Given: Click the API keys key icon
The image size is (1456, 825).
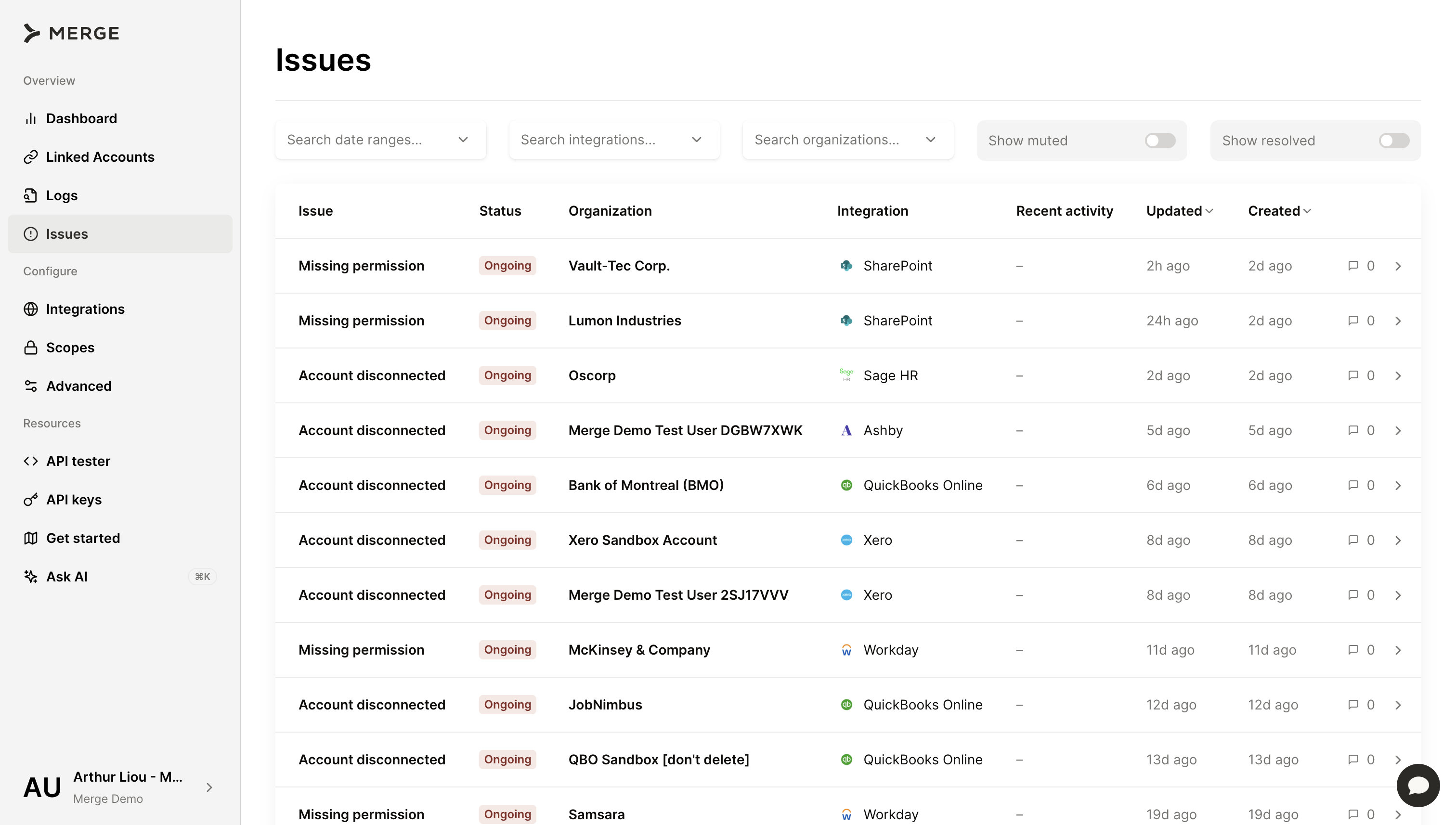Looking at the screenshot, I should (x=31, y=499).
